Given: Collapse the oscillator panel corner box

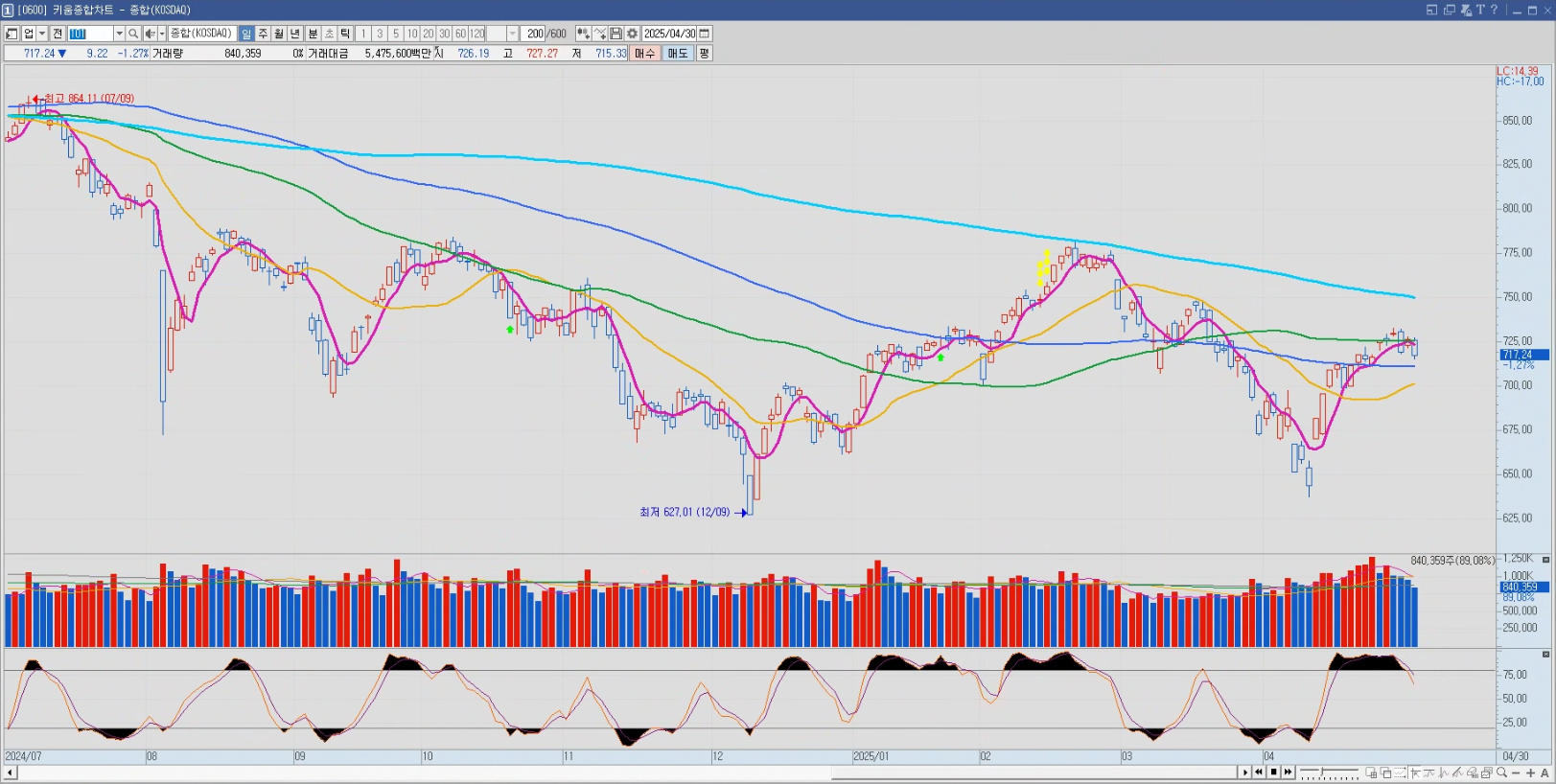Looking at the screenshot, I should (x=1545, y=654).
